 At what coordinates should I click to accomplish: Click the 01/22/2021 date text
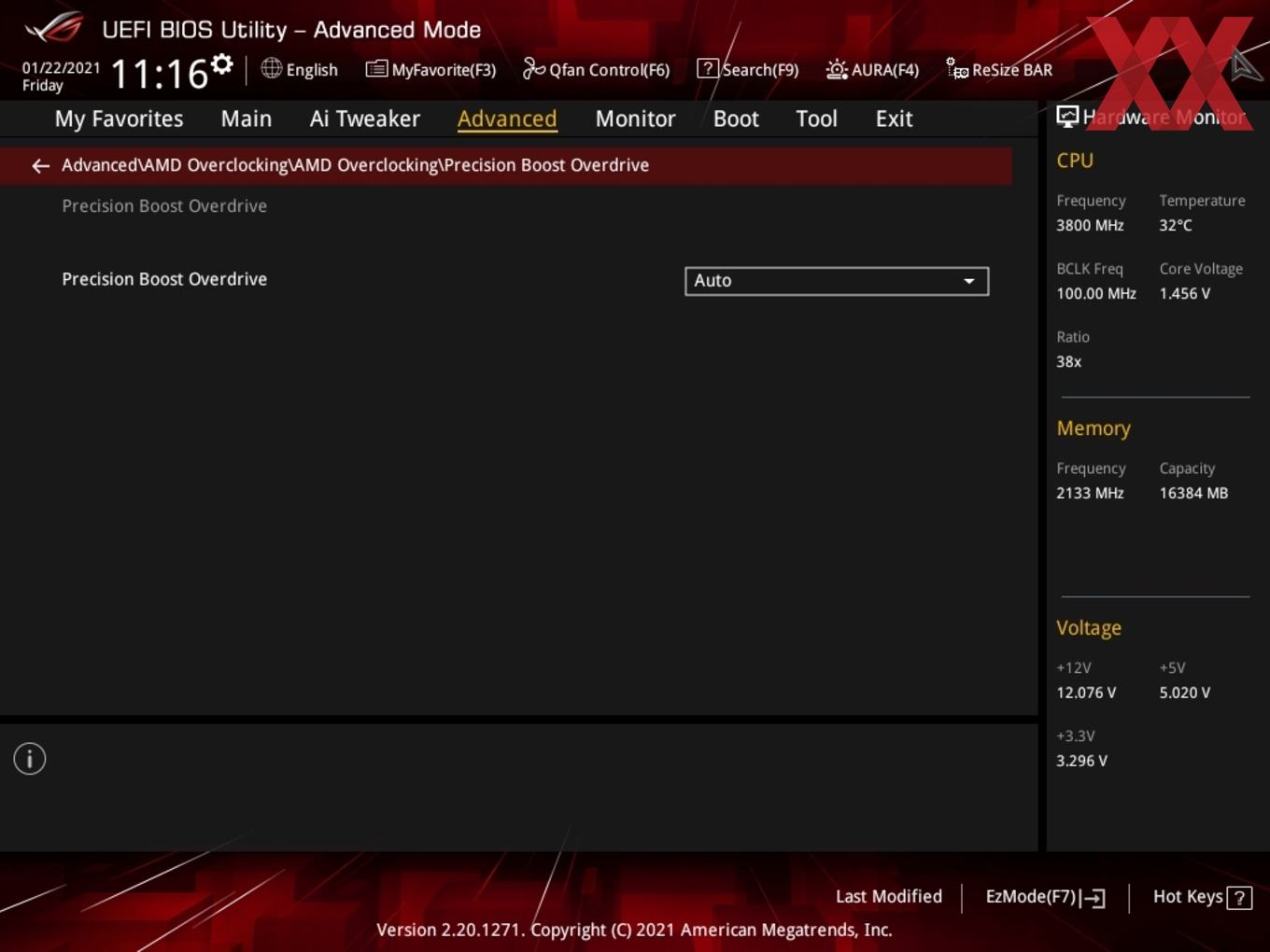click(x=61, y=68)
